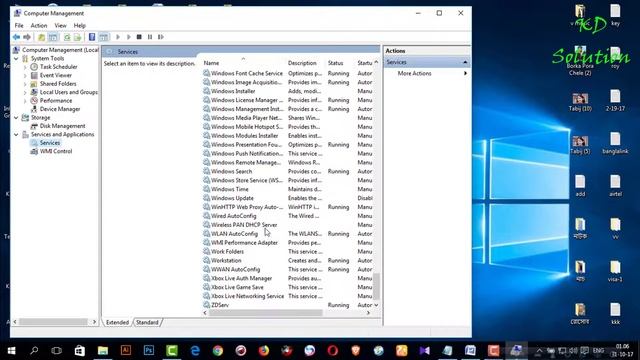Open the View menu

pyautogui.click(x=60, y=25)
